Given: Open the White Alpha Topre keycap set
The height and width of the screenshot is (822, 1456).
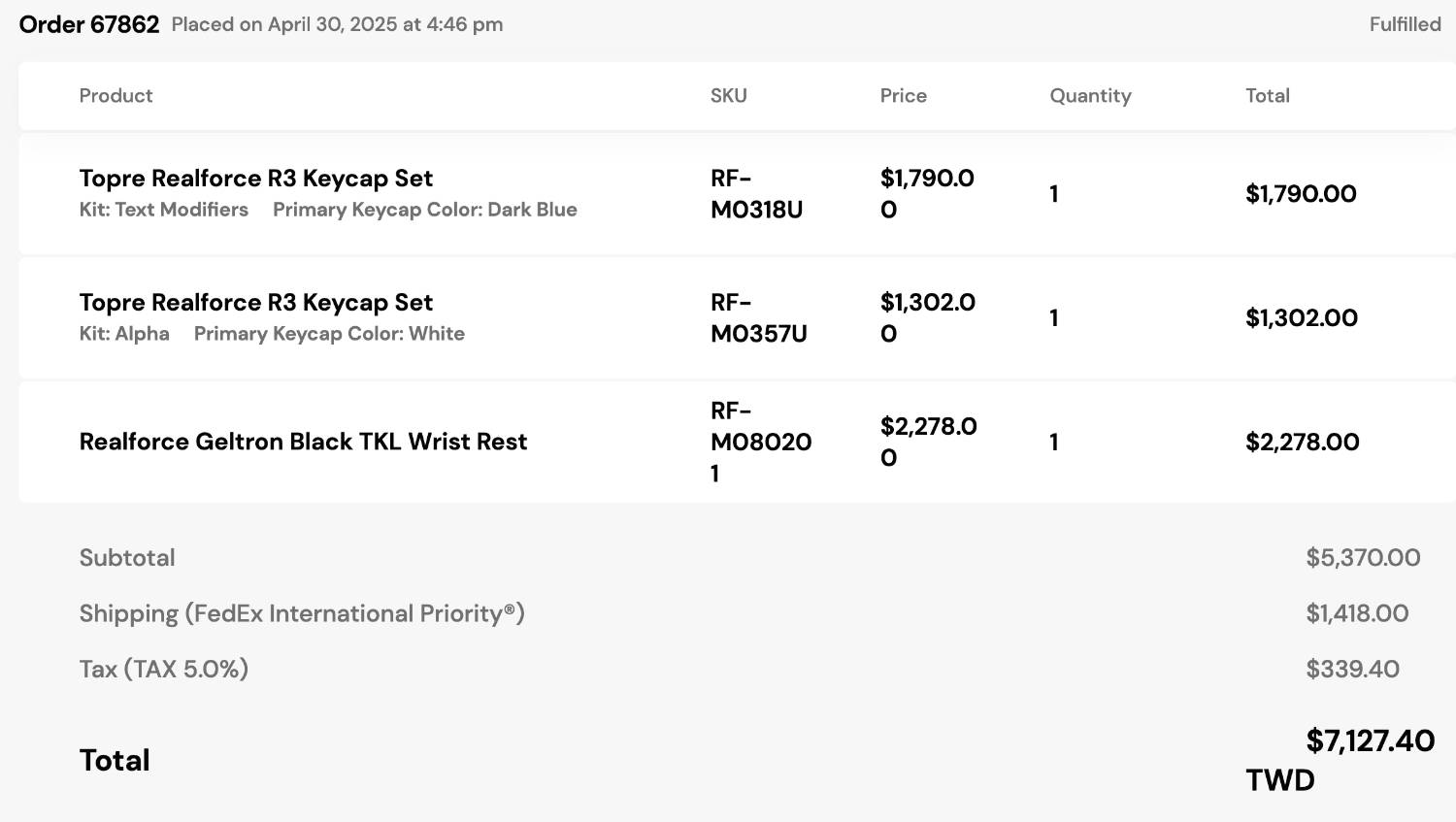Looking at the screenshot, I should click(256, 303).
